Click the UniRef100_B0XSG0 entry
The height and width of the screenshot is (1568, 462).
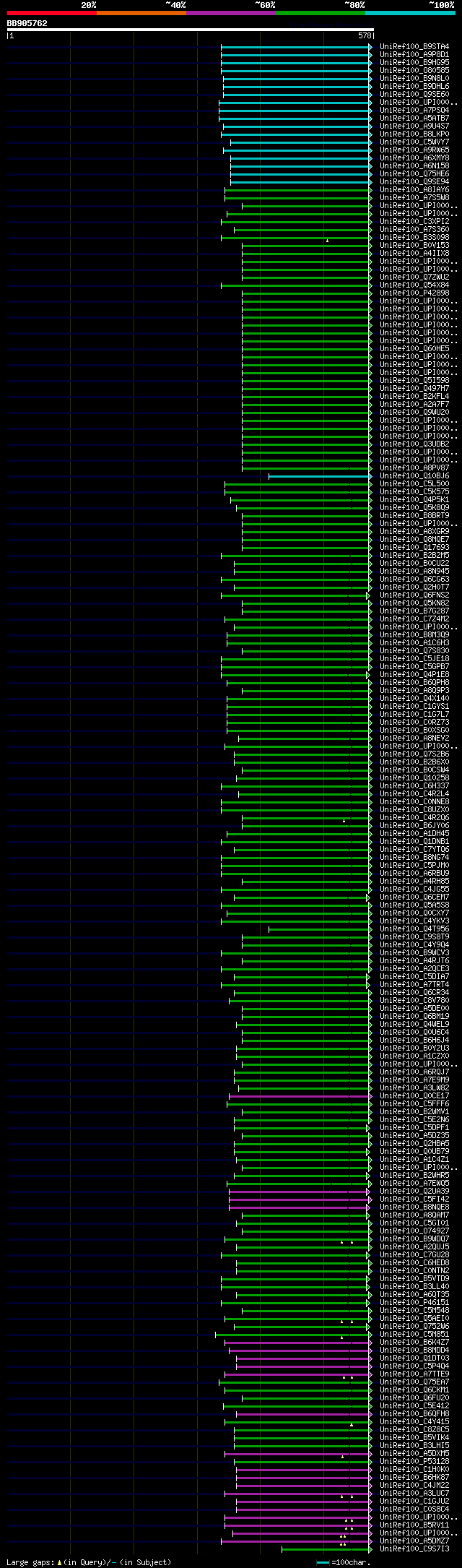point(414,731)
